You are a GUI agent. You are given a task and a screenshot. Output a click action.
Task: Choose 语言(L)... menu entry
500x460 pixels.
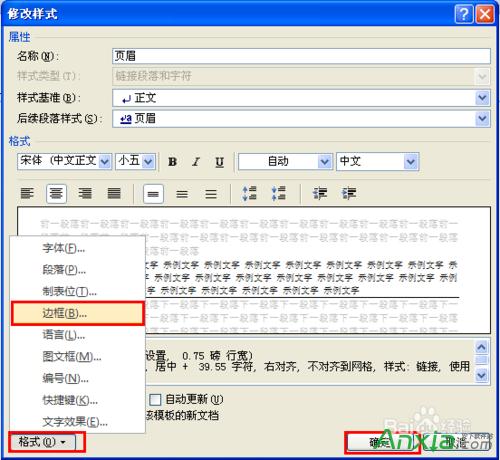click(77, 335)
